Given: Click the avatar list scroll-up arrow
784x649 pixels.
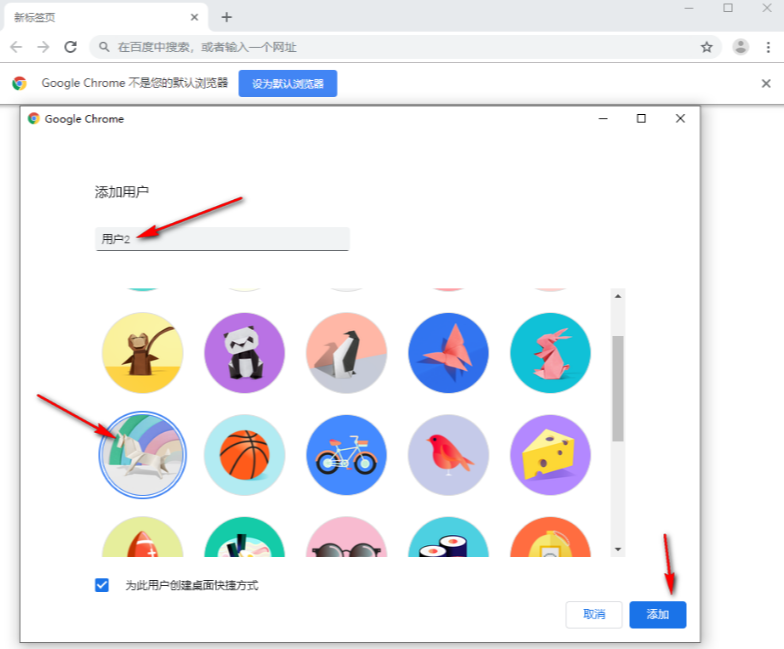Looking at the screenshot, I should point(618,296).
